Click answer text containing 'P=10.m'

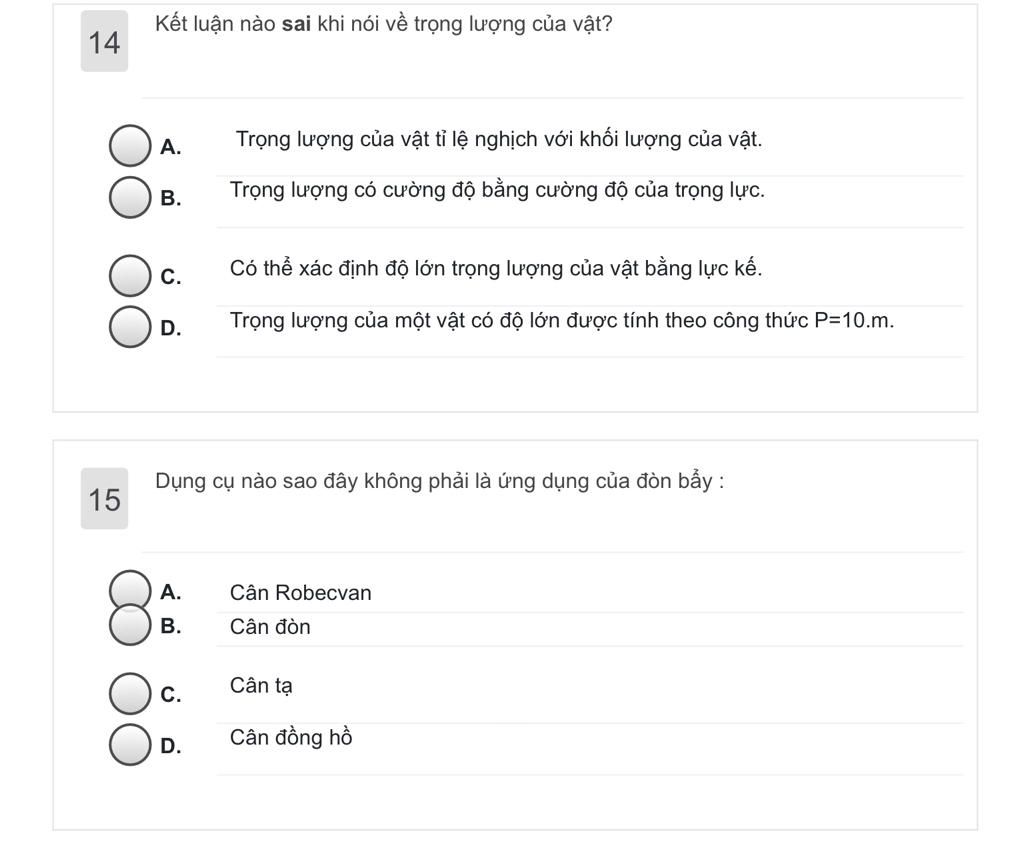point(562,321)
